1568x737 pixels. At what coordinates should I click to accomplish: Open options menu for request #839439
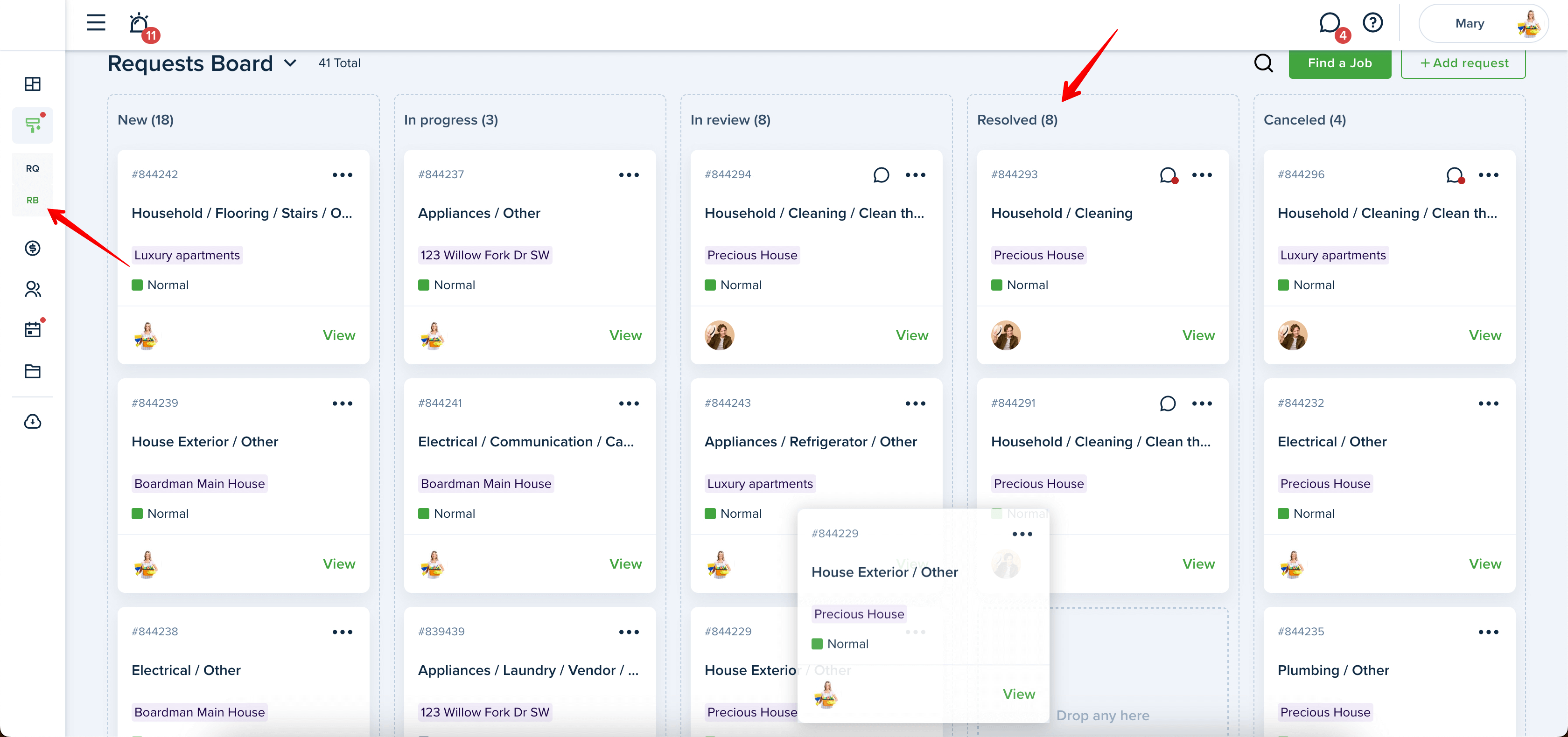click(629, 633)
